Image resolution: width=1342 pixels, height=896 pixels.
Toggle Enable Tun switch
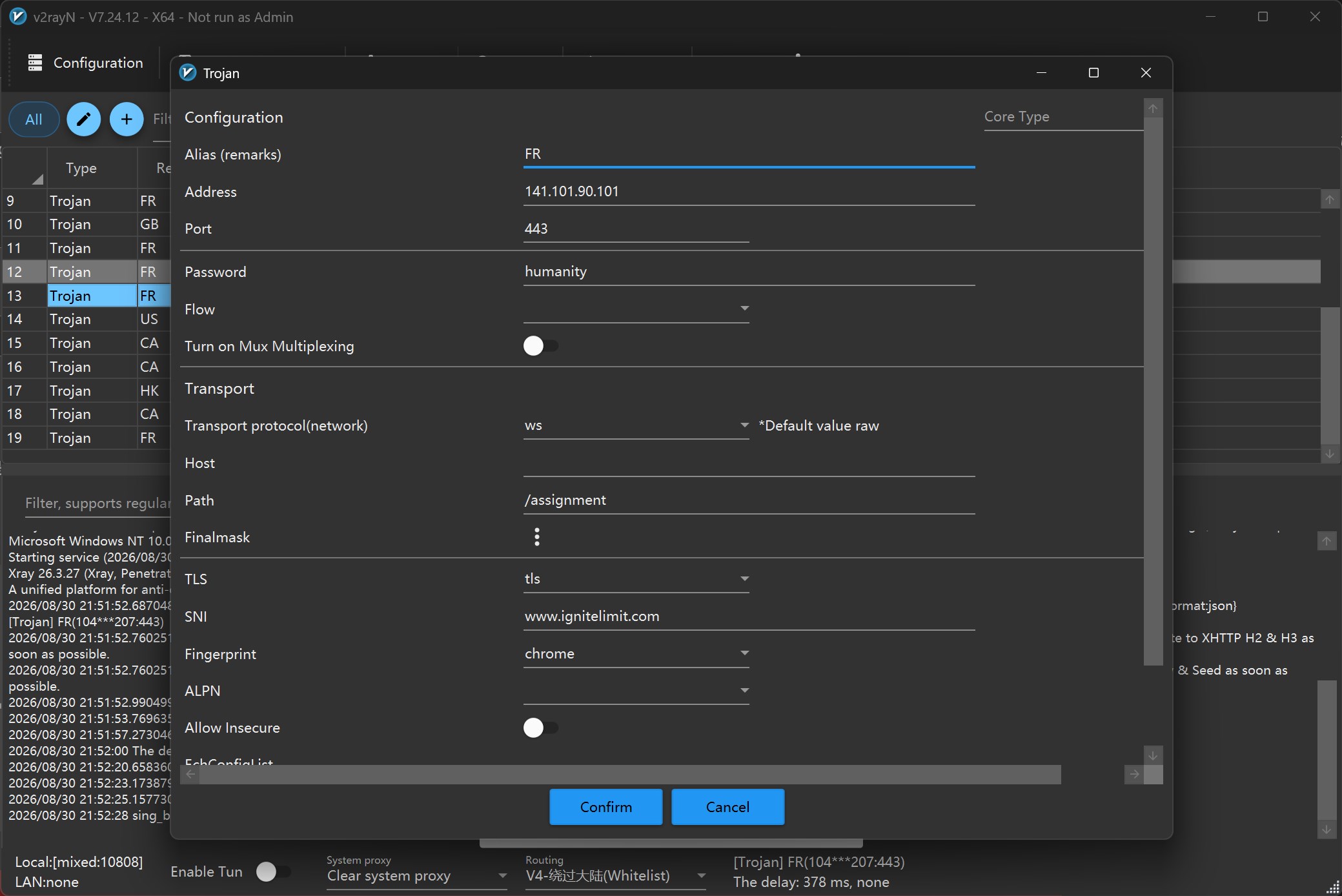tap(273, 871)
